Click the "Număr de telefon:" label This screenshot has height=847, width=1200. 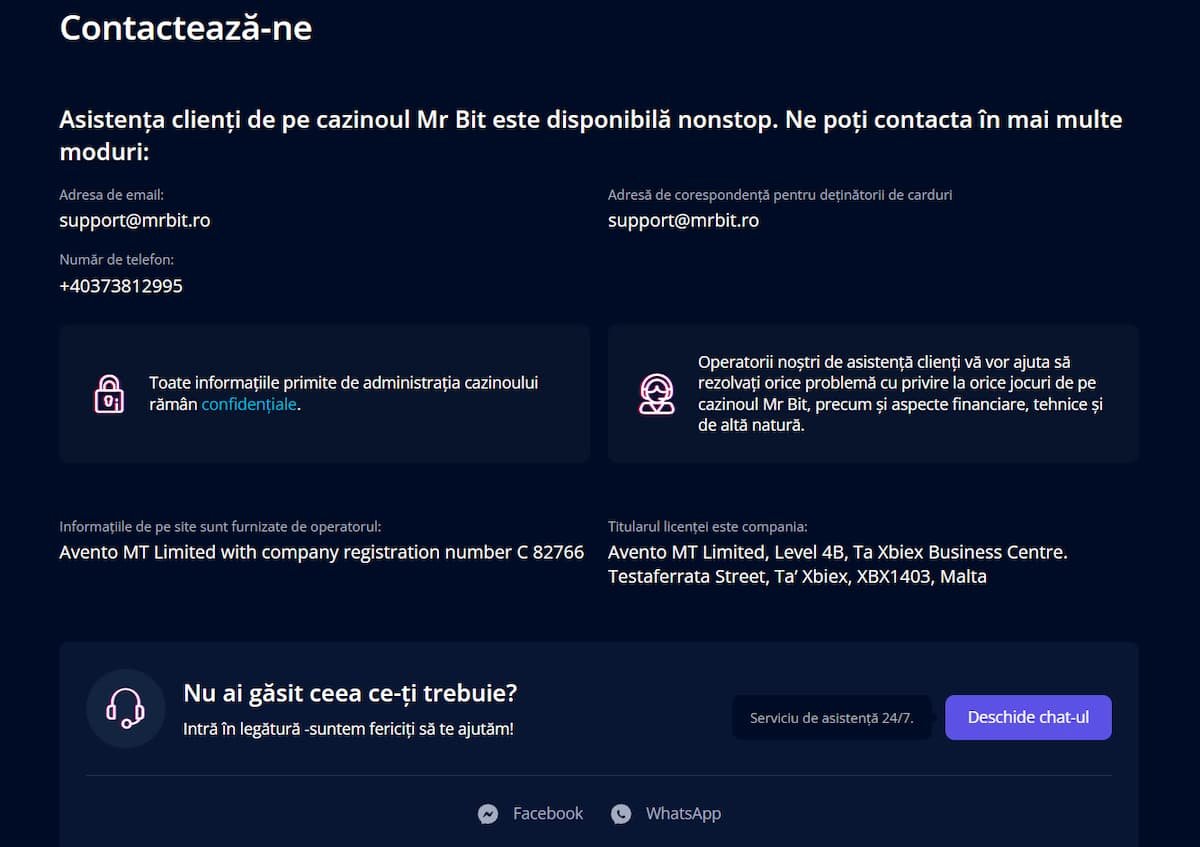(x=116, y=260)
